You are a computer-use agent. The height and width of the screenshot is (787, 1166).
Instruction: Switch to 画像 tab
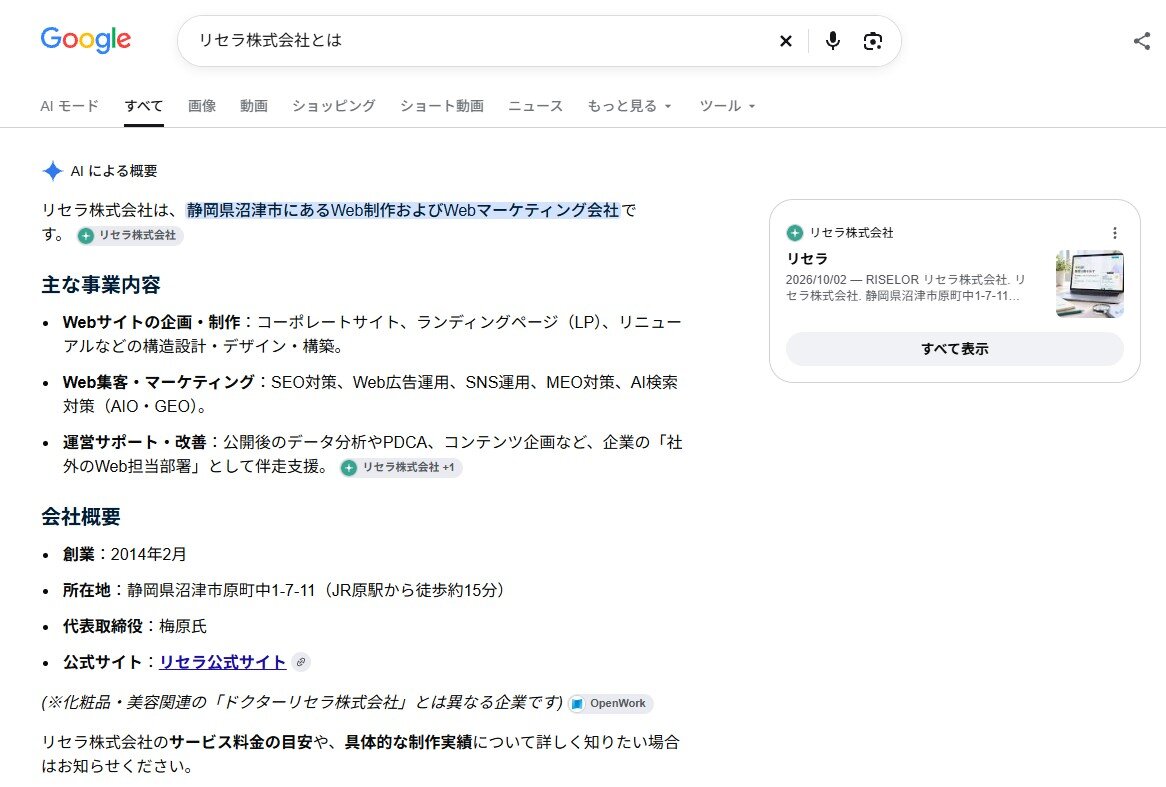click(202, 106)
